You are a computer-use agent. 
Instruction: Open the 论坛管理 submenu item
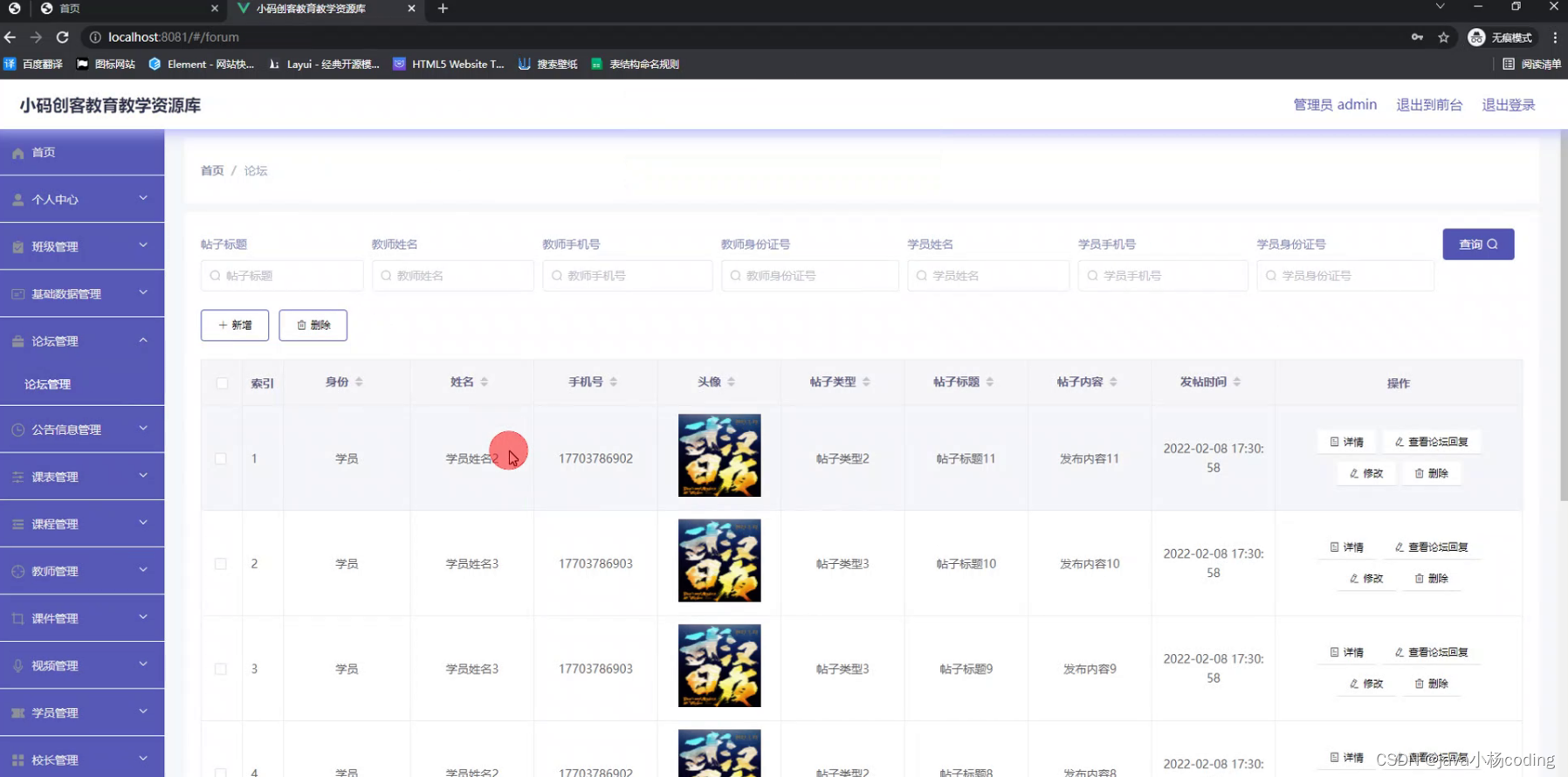(82, 384)
